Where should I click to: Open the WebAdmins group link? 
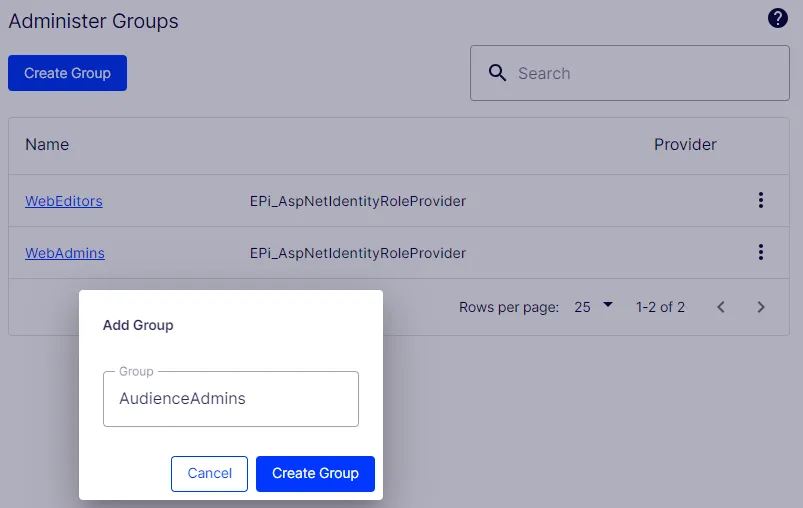coord(65,253)
